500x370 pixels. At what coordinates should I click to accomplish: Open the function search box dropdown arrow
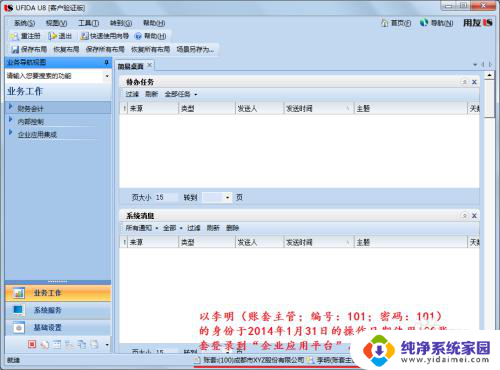tap(107, 76)
